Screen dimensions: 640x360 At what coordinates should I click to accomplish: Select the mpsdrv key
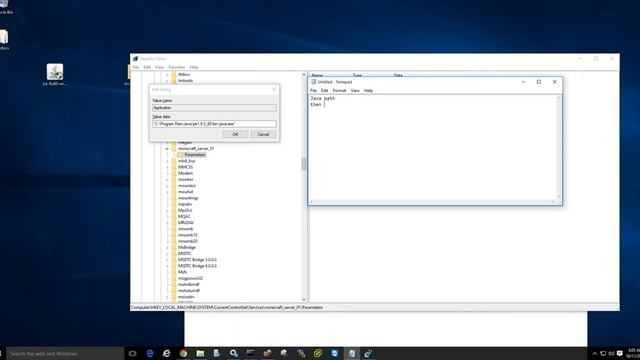click(x=185, y=204)
